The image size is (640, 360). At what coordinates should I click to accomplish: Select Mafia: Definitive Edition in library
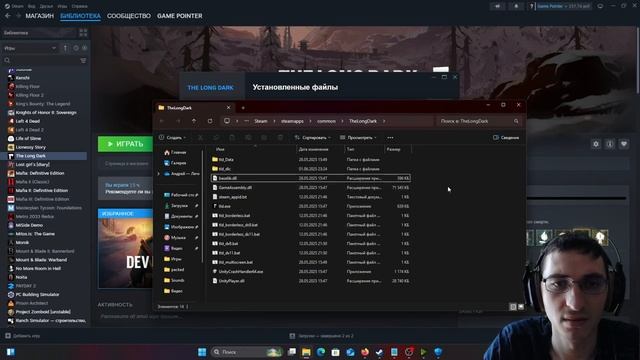click(40, 173)
